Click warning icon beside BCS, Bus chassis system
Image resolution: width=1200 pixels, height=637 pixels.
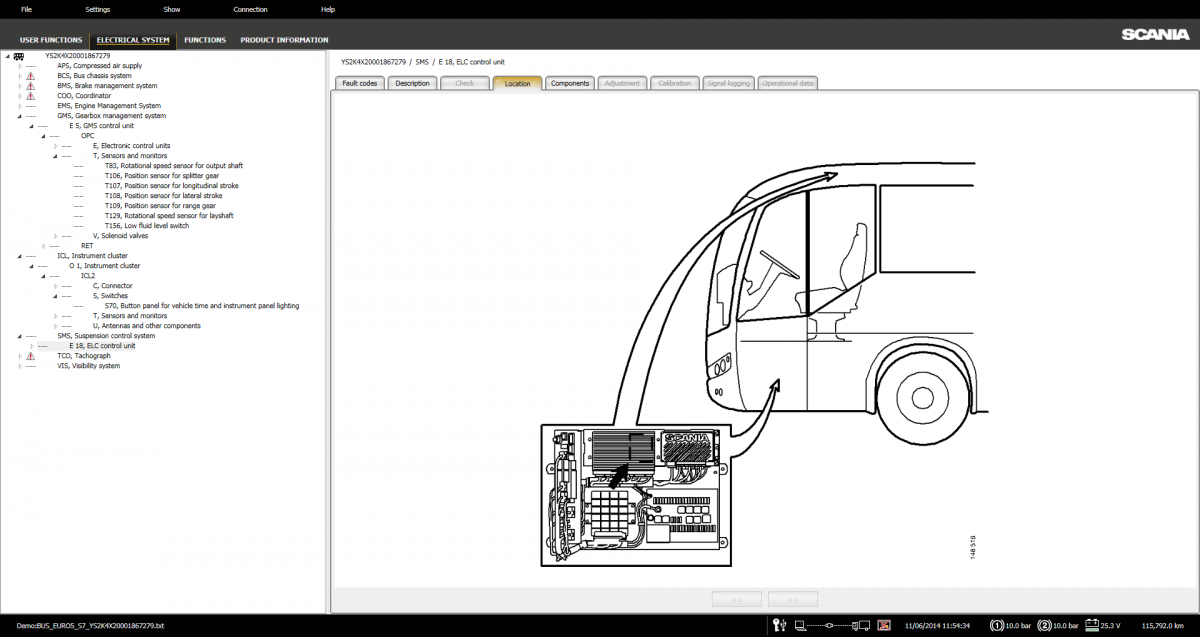(30, 76)
